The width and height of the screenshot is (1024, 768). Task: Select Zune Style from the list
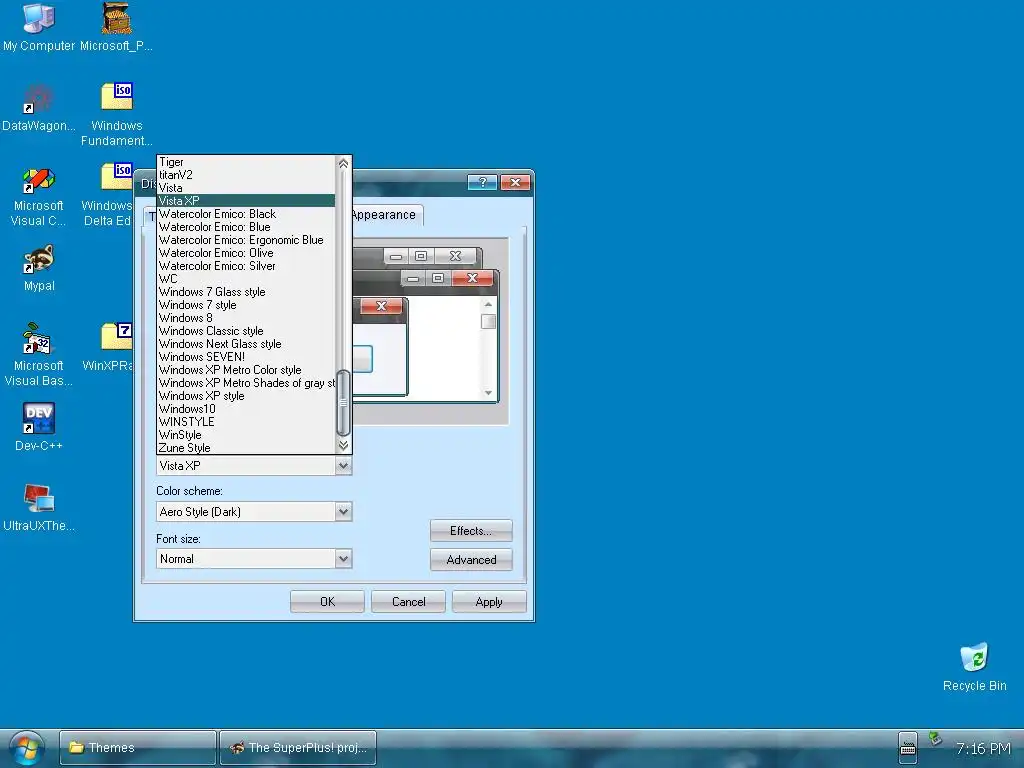(246, 448)
